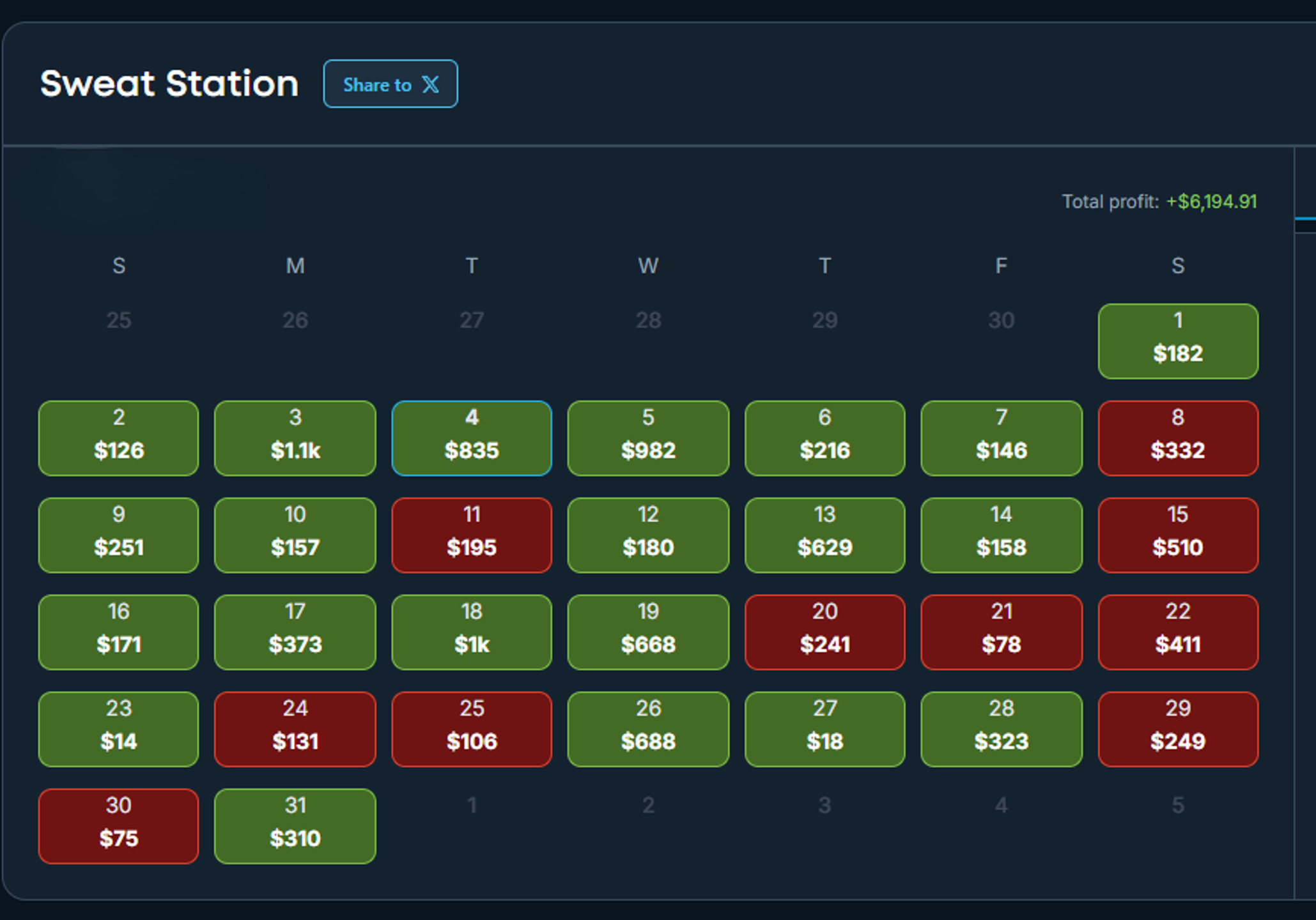Select day 27 showing $18
The image size is (1316, 920).
pos(824,730)
